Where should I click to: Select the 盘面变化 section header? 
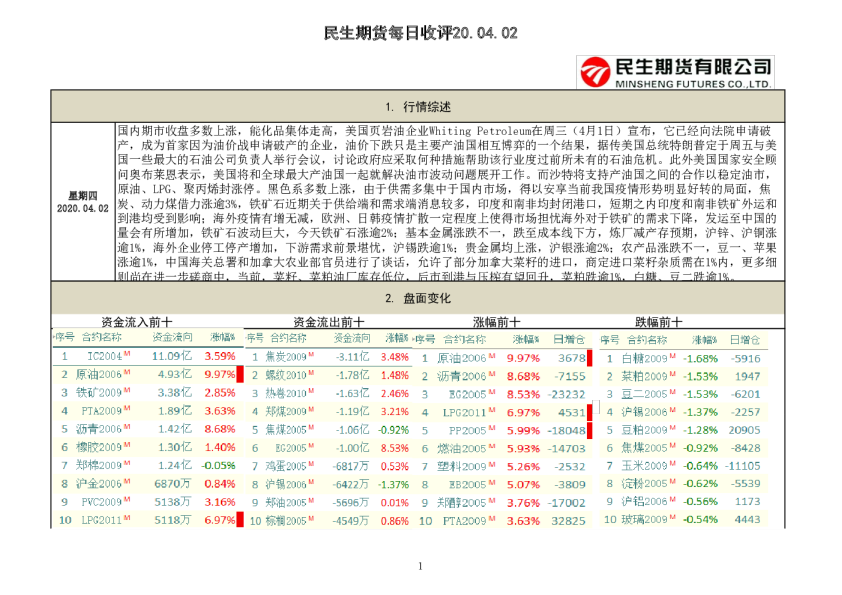click(x=420, y=297)
